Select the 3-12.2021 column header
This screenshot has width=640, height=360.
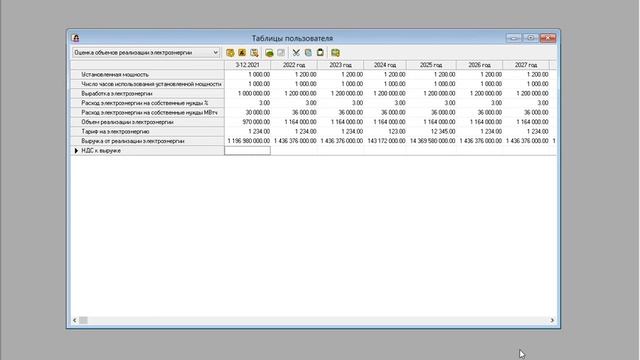pyautogui.click(x=247, y=65)
